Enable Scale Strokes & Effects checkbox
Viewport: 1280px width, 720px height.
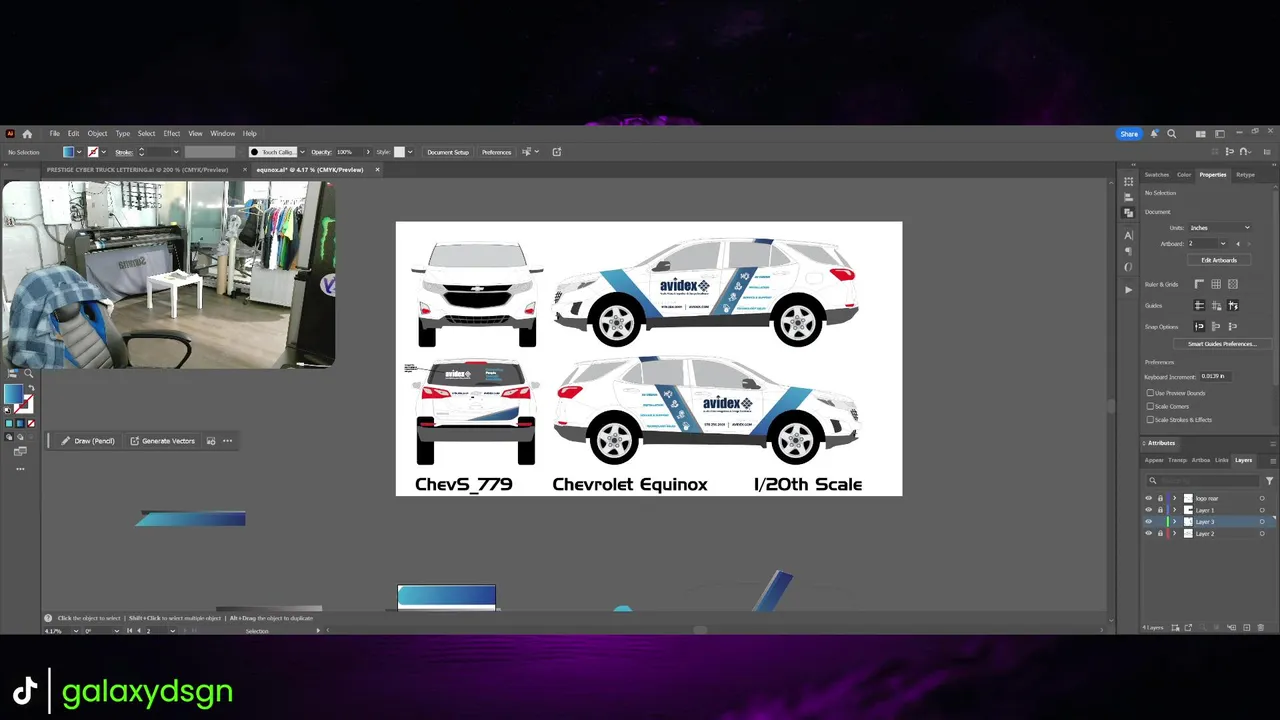[1150, 420]
